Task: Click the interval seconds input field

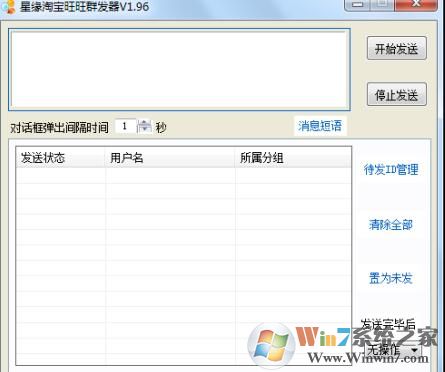Action: (126, 126)
